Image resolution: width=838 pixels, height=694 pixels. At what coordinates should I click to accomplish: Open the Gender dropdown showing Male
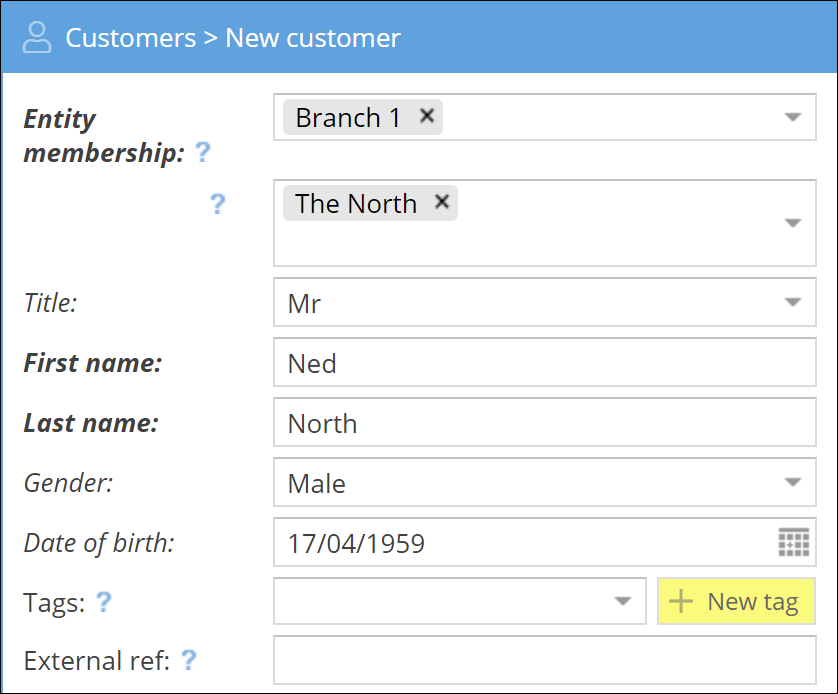pos(792,483)
